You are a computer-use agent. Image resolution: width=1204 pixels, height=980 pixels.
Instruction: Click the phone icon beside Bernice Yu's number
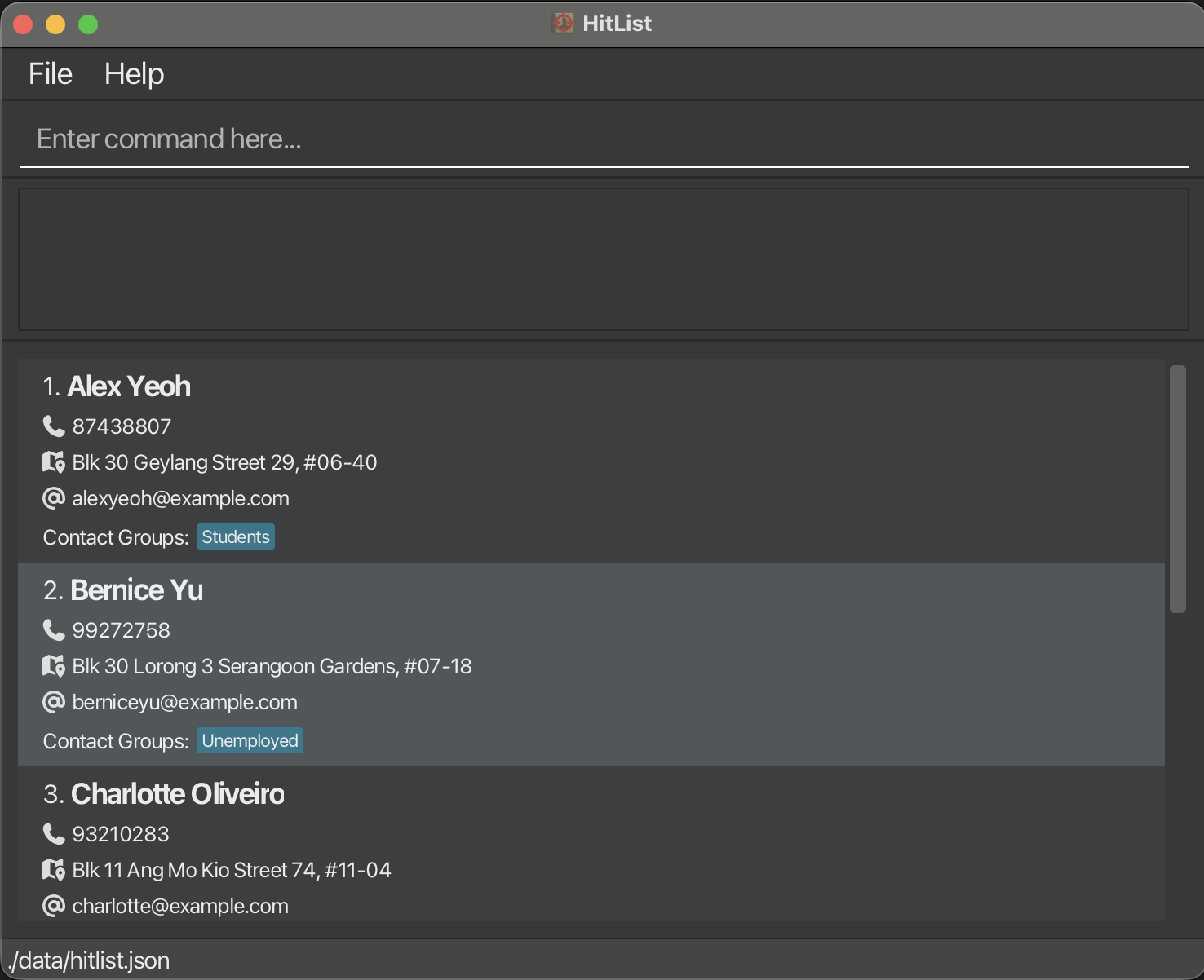coord(54,630)
